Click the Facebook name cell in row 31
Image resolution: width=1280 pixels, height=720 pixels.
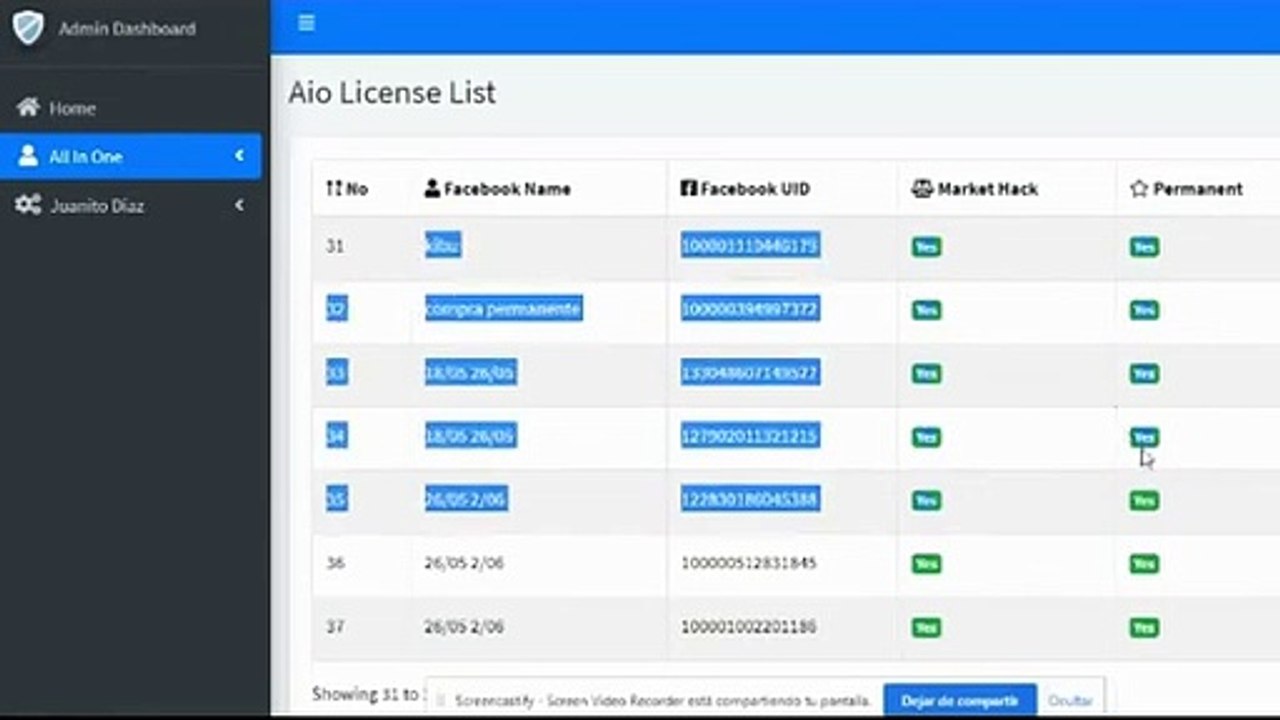pos(443,245)
